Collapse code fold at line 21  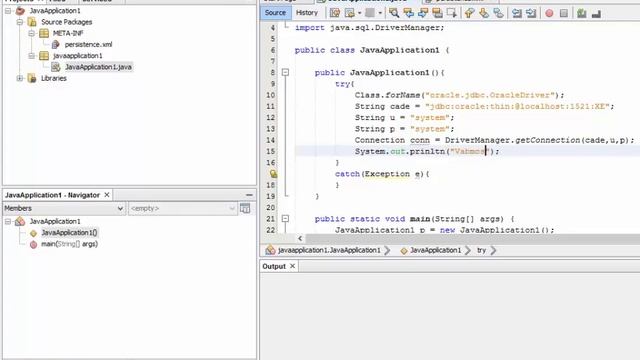click(x=285, y=219)
